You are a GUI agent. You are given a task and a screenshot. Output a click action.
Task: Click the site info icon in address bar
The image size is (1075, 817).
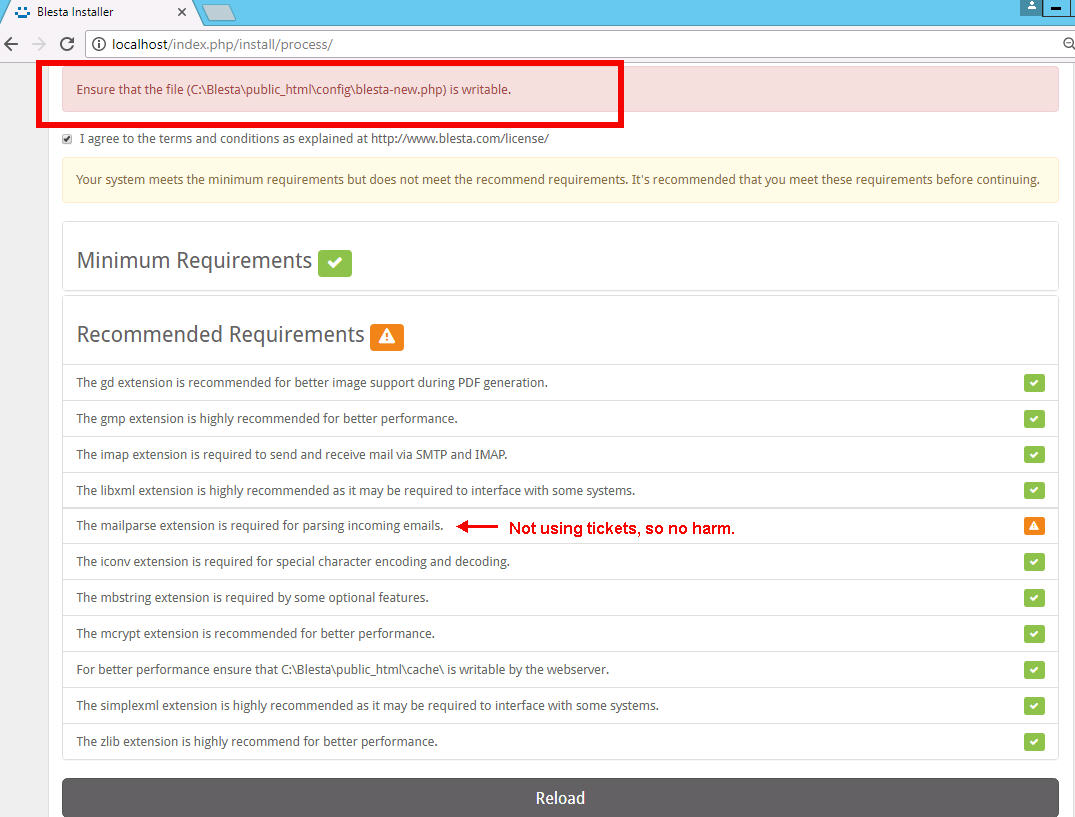tap(99, 45)
